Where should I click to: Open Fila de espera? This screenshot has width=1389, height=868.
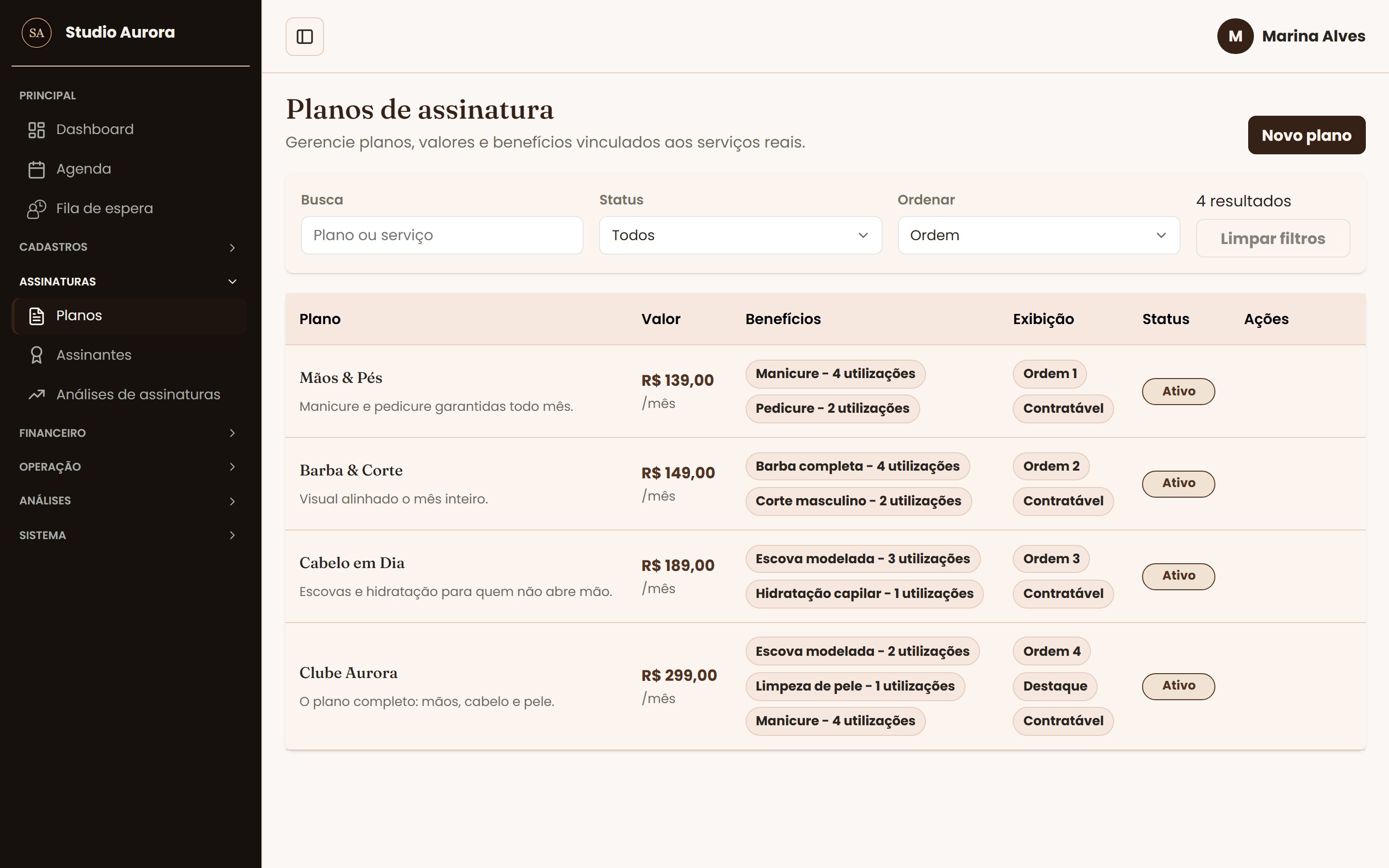pos(130,209)
